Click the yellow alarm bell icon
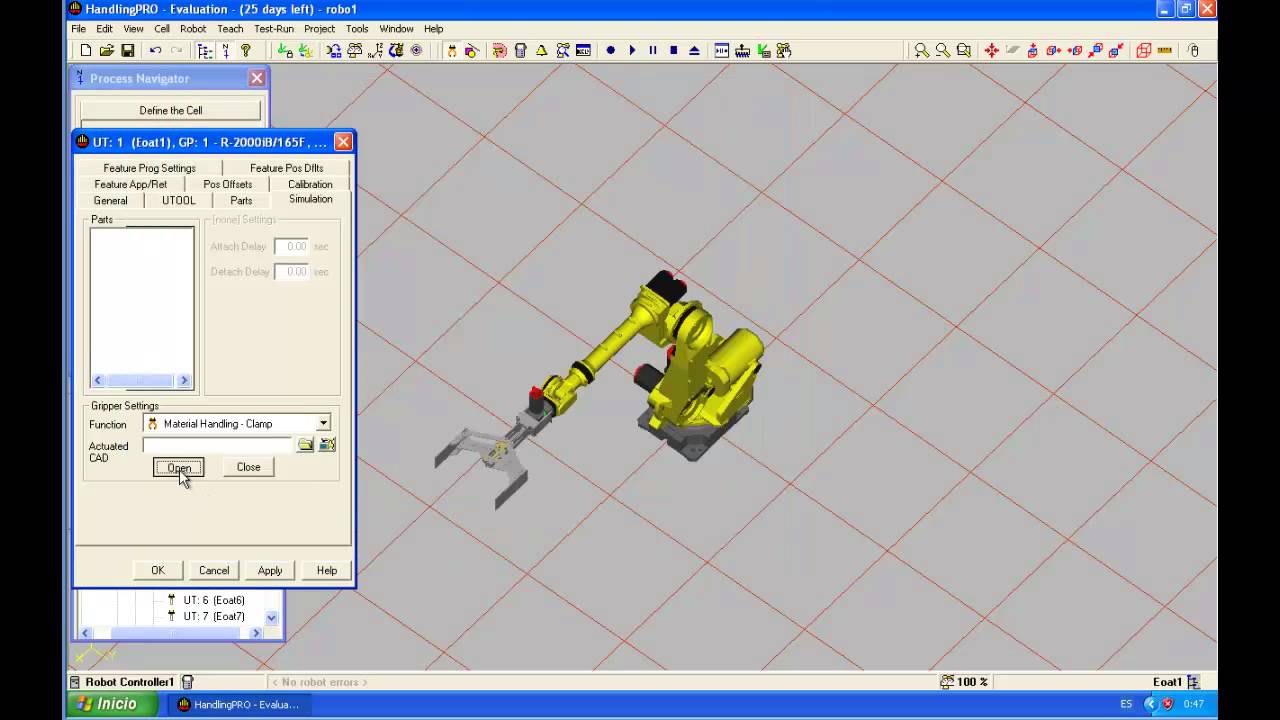The height and width of the screenshot is (720, 1280). (540, 50)
